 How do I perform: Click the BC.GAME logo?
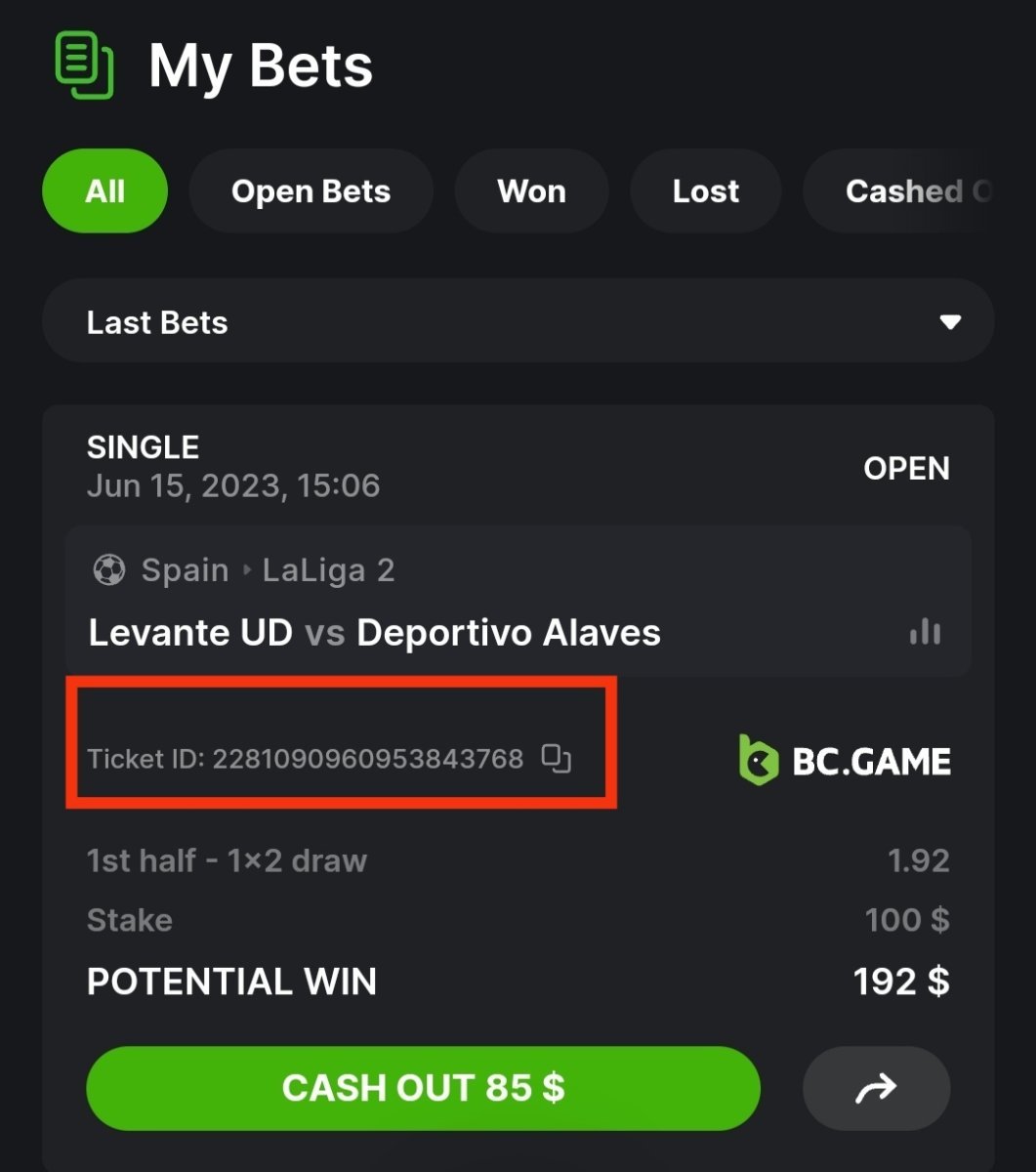click(845, 761)
